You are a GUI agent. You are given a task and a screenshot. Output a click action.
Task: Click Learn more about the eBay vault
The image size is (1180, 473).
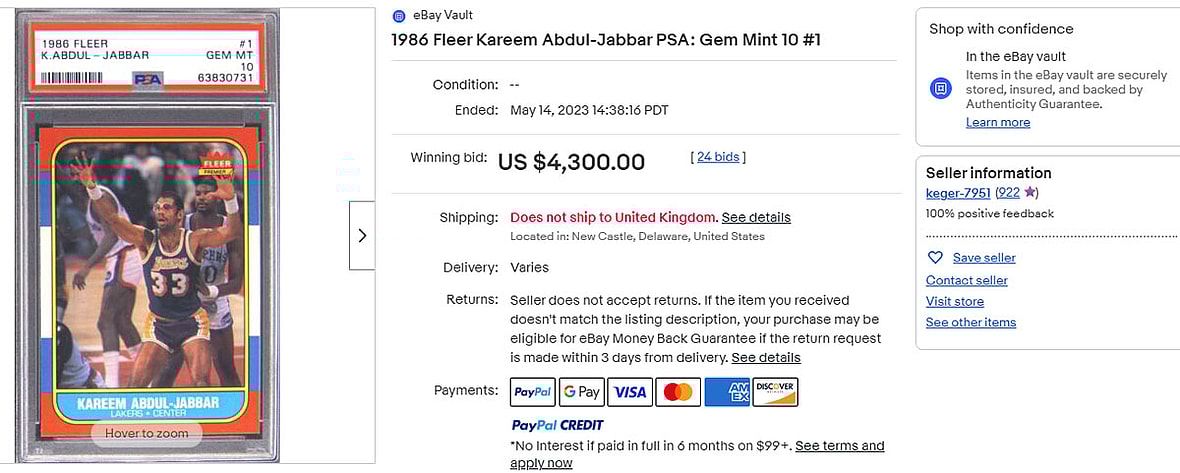pos(997,122)
